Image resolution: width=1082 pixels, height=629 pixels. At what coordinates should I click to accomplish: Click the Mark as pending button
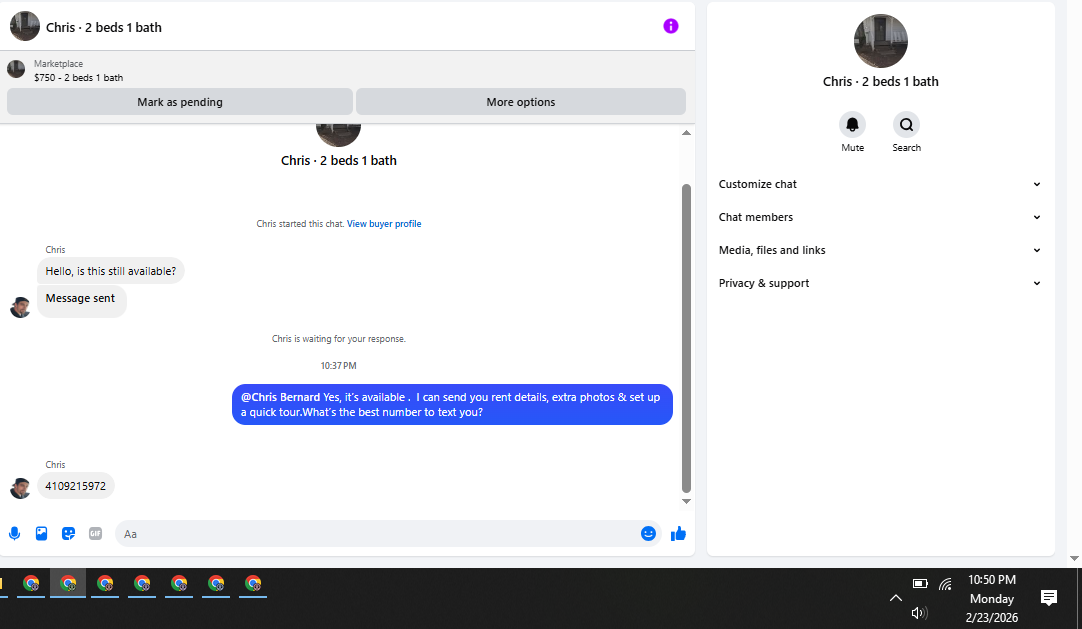179,101
